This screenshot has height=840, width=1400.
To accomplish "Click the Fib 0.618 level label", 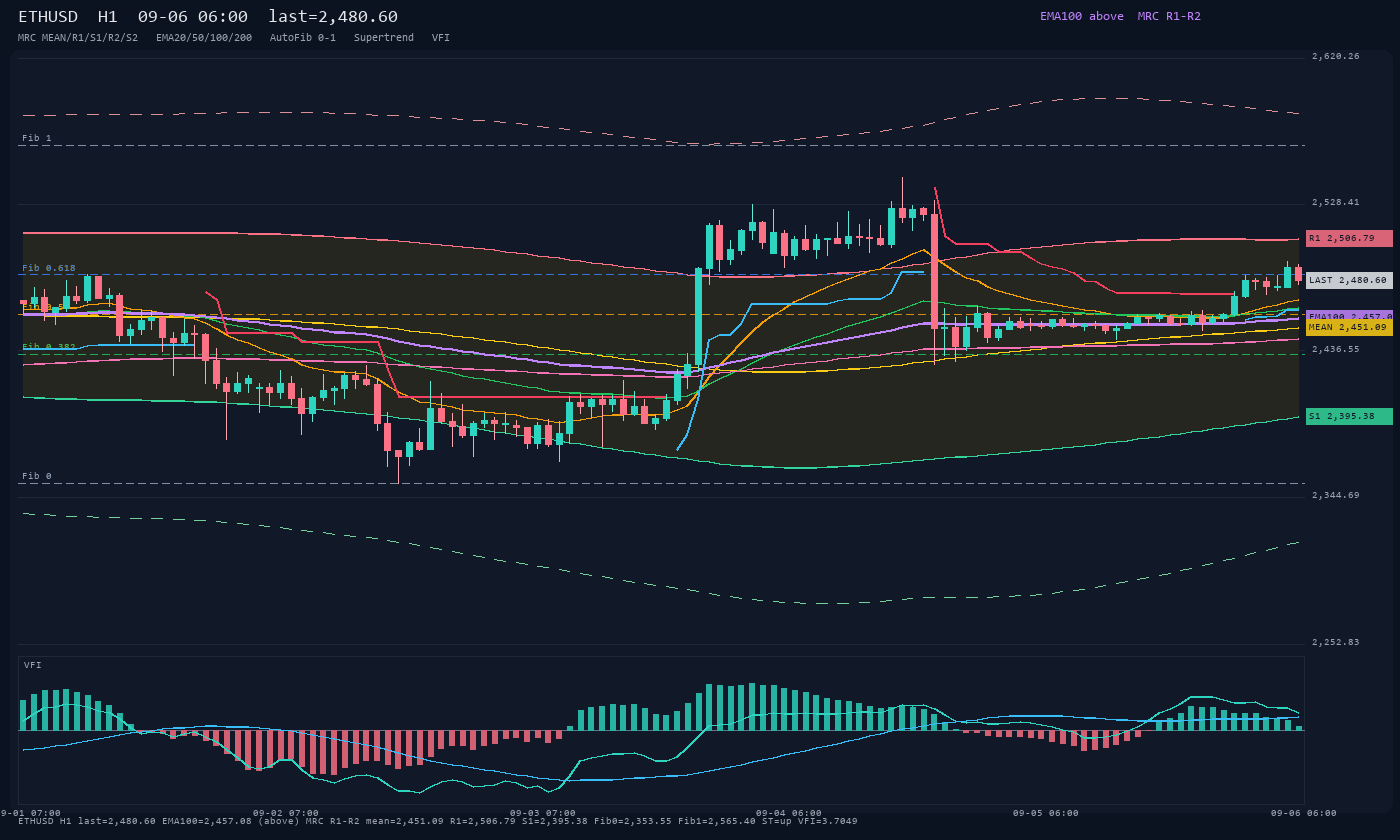I will click(x=49, y=268).
